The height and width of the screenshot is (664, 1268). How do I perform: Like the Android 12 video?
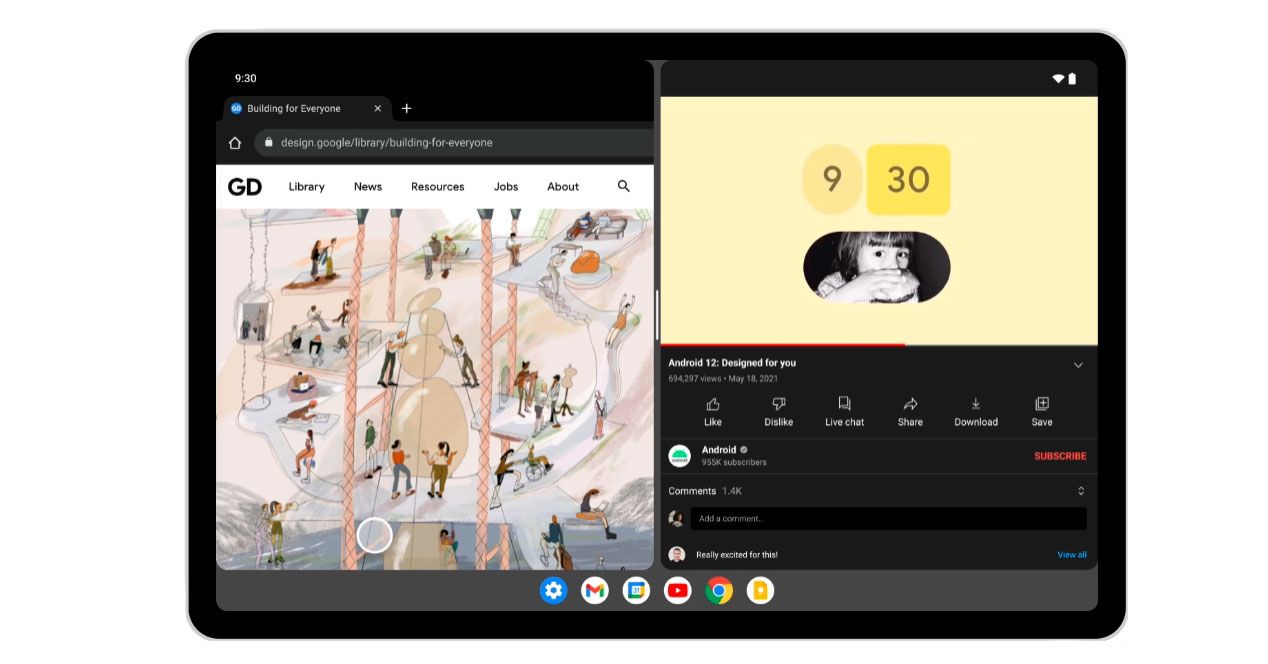coord(713,411)
